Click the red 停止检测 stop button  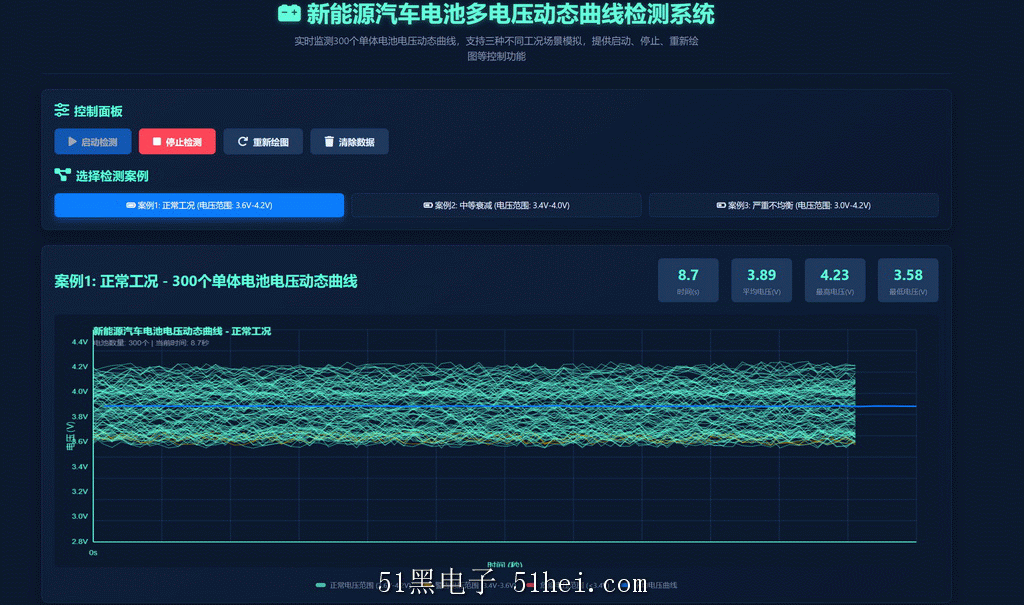pyautogui.click(x=177, y=142)
